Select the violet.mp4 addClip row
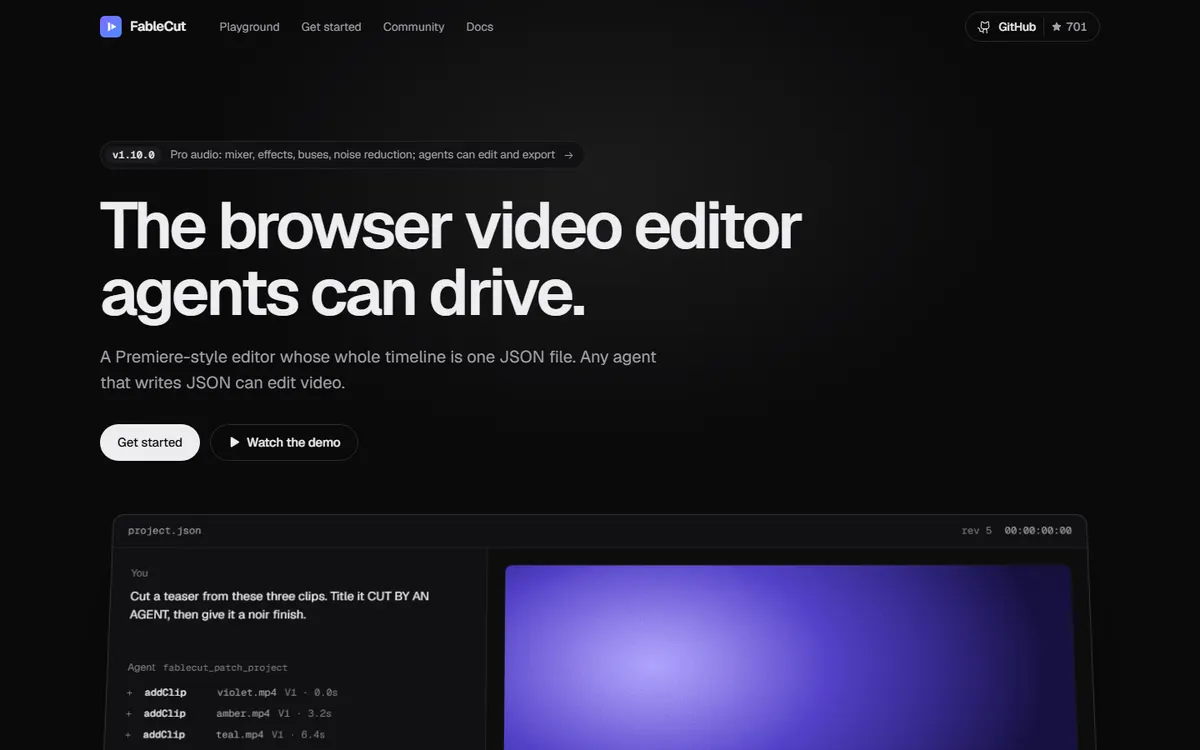This screenshot has width=1200, height=750. tap(232, 692)
